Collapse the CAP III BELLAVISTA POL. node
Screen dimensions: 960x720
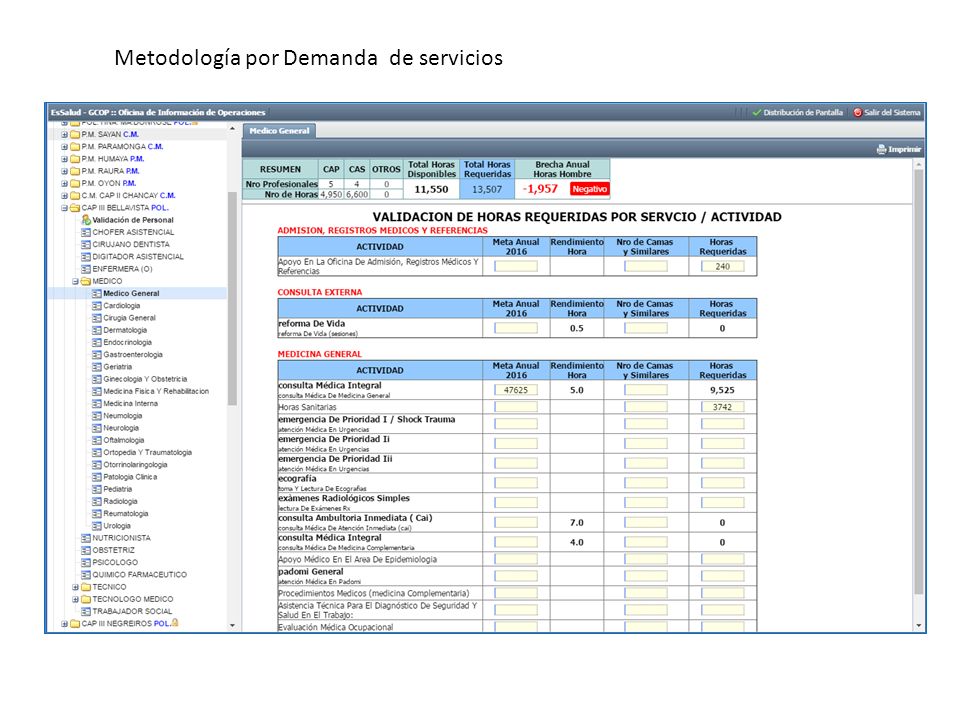coord(64,208)
